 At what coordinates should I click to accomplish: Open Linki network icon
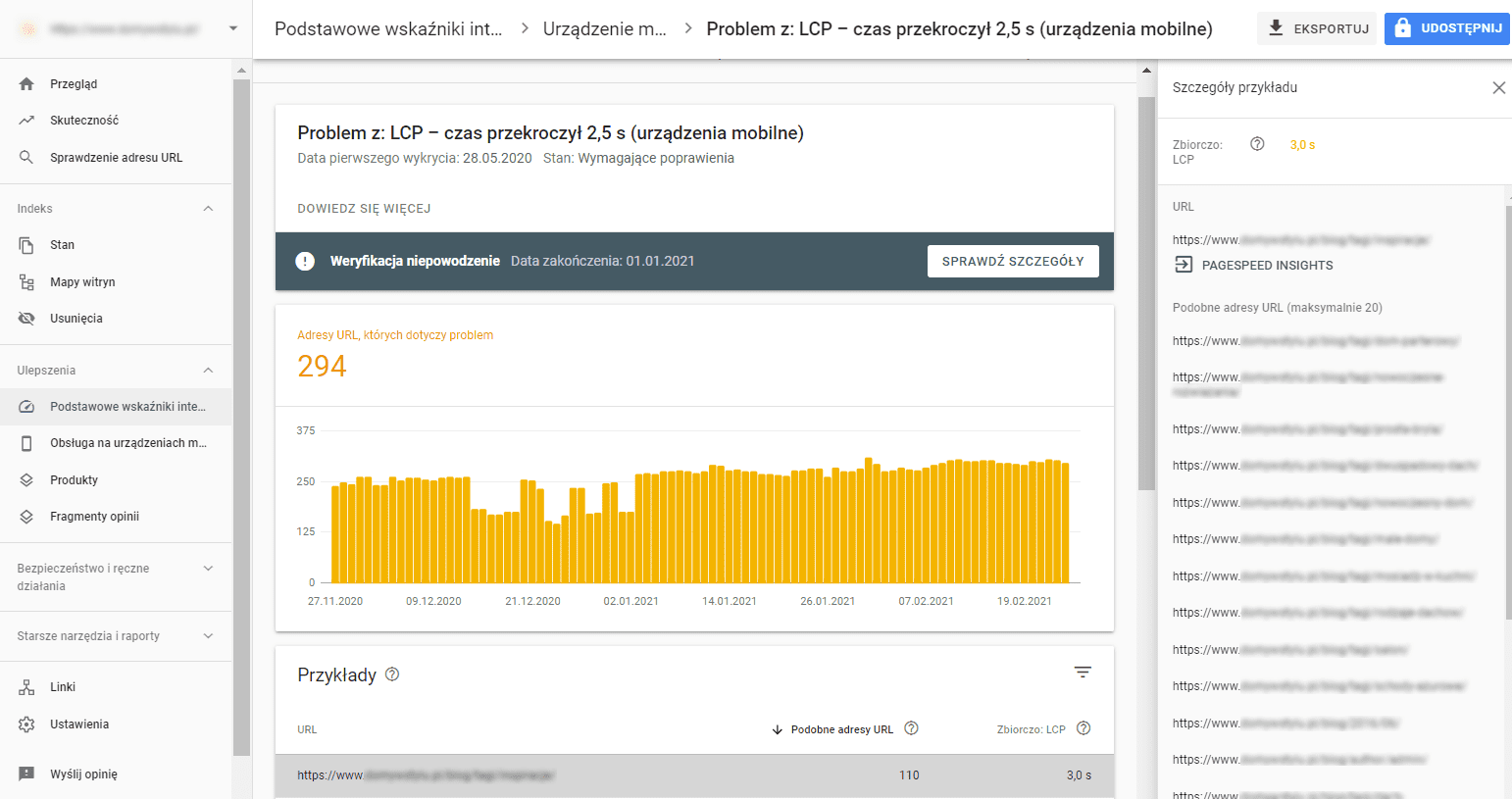coord(26,687)
